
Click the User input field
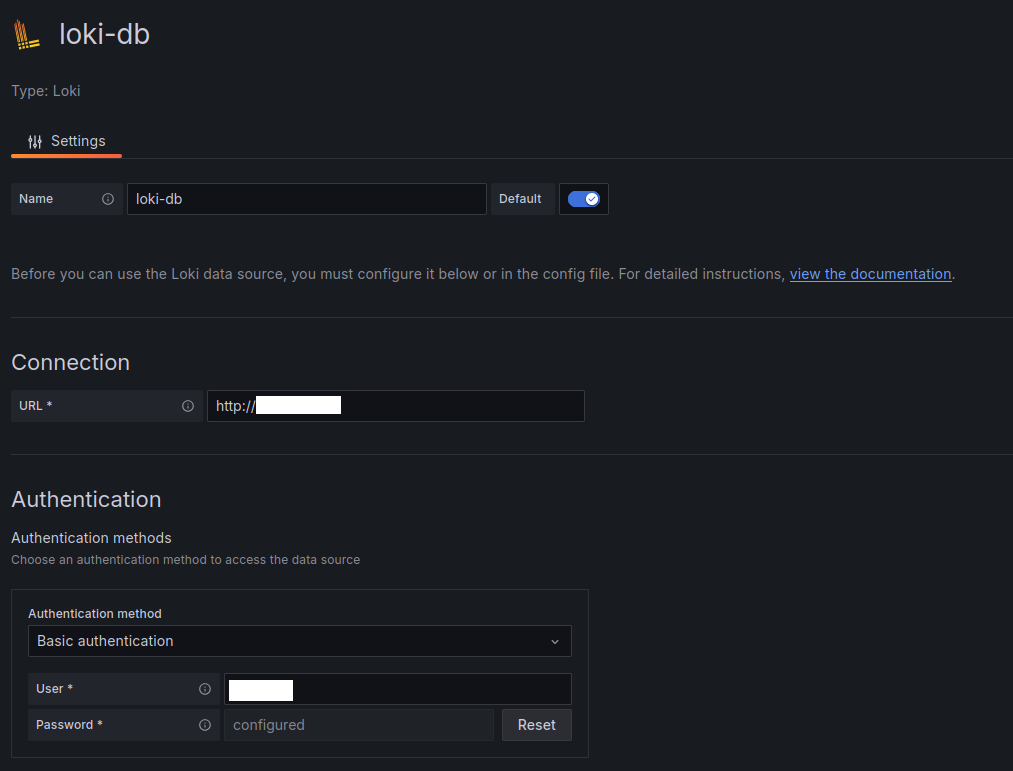398,688
